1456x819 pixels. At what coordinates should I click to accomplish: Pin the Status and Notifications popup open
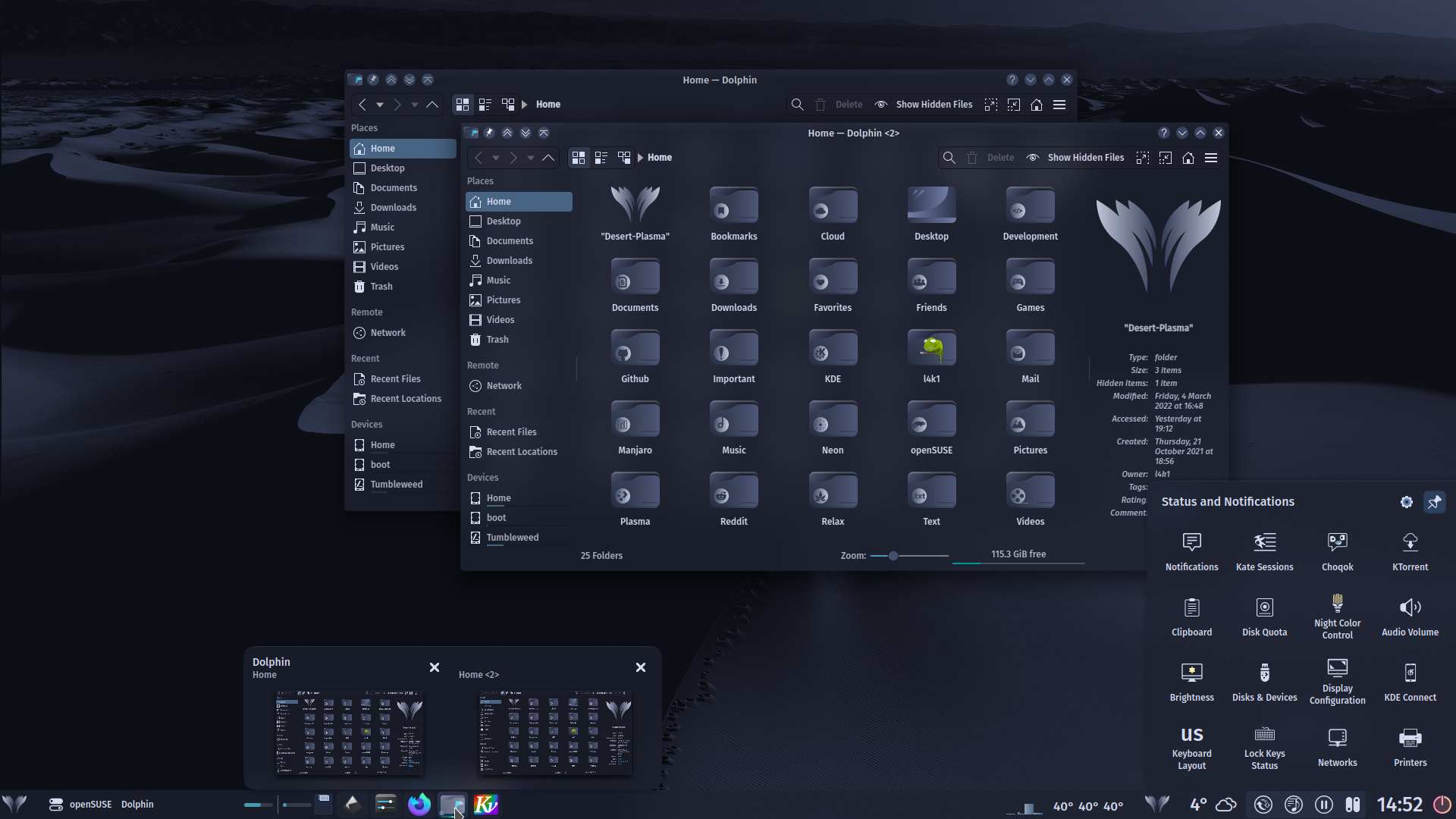point(1434,502)
